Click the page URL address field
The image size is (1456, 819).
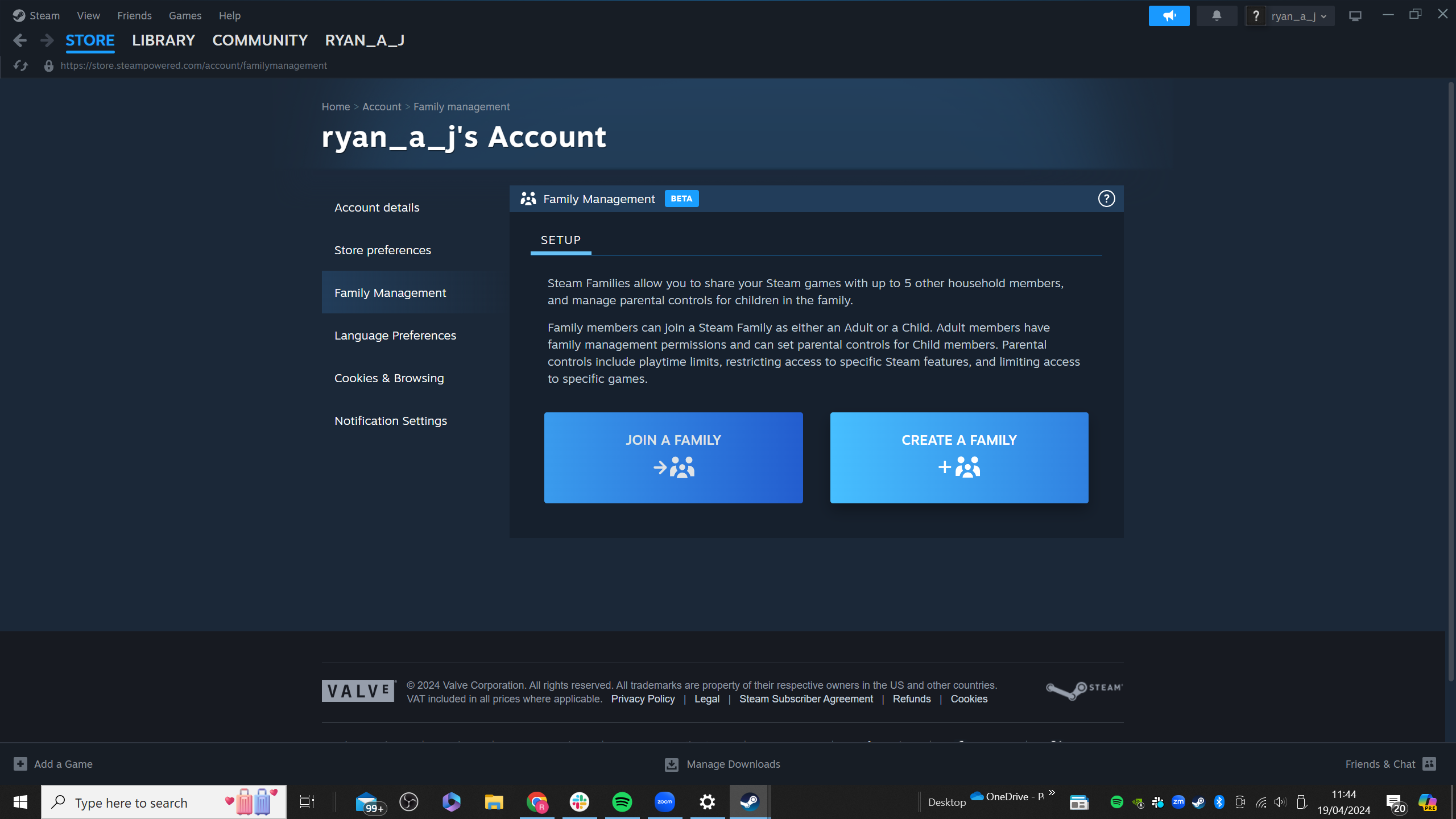coord(193,65)
